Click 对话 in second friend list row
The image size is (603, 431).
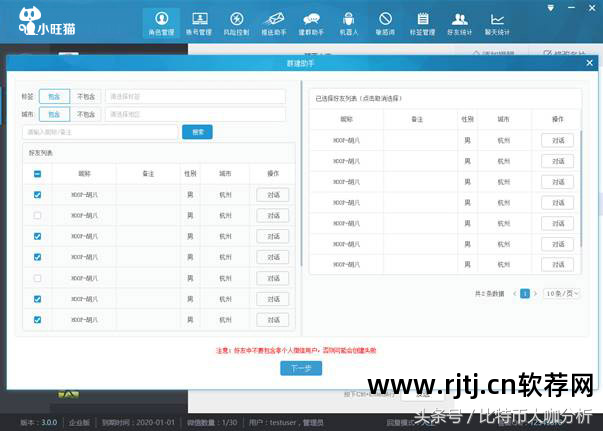point(273,215)
